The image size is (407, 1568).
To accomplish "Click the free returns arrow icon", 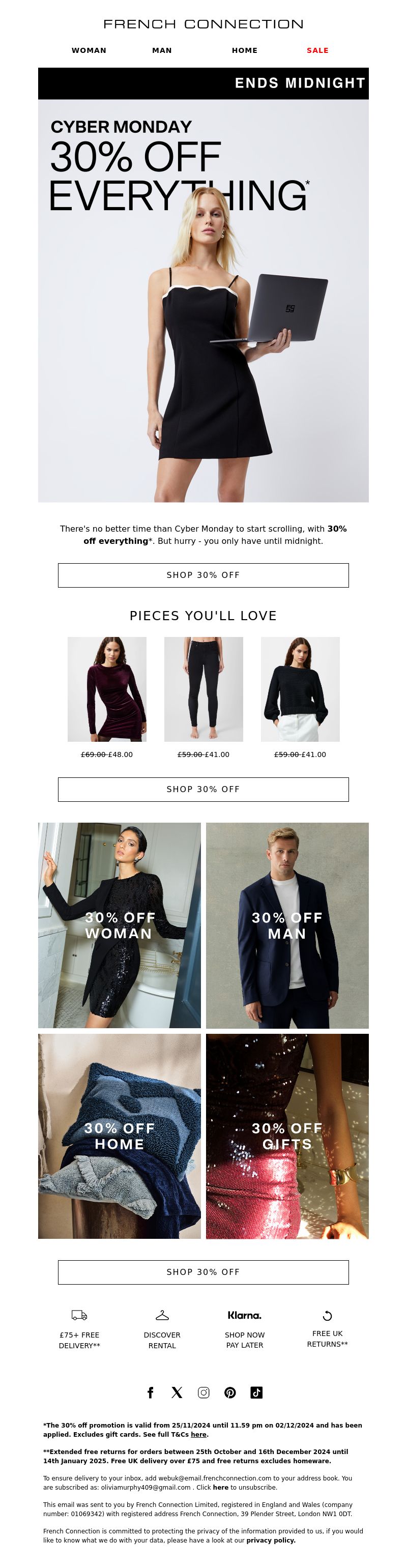I will coord(327,1315).
